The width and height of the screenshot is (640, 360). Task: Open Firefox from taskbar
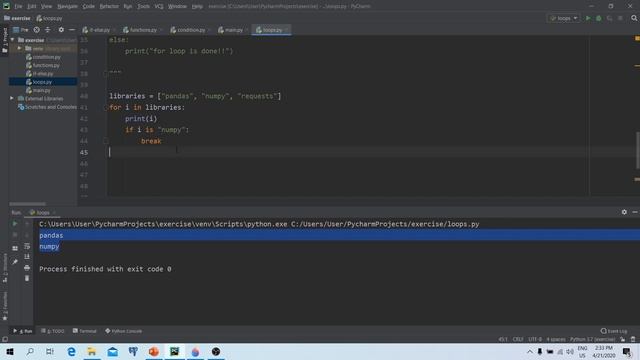(x=196, y=351)
